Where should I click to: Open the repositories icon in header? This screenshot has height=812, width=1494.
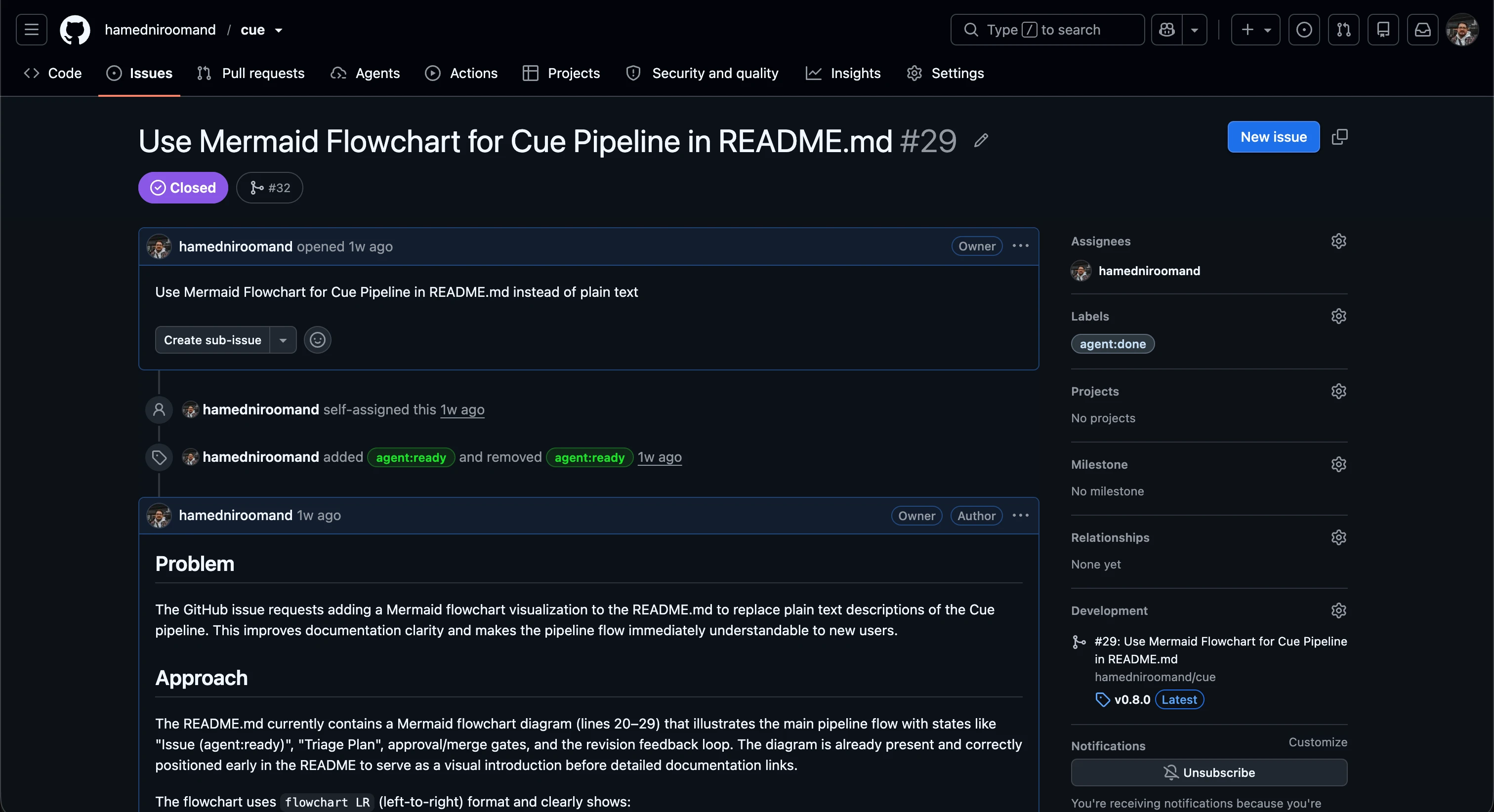tap(1383, 30)
